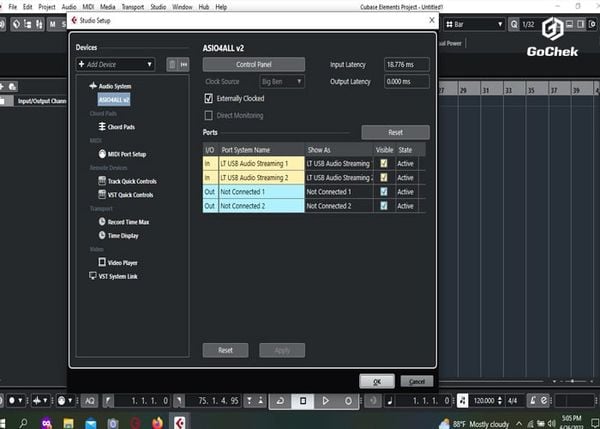The height and width of the screenshot is (429, 600).
Task: Open the Bar grid type dropdown
Action: coord(474,24)
